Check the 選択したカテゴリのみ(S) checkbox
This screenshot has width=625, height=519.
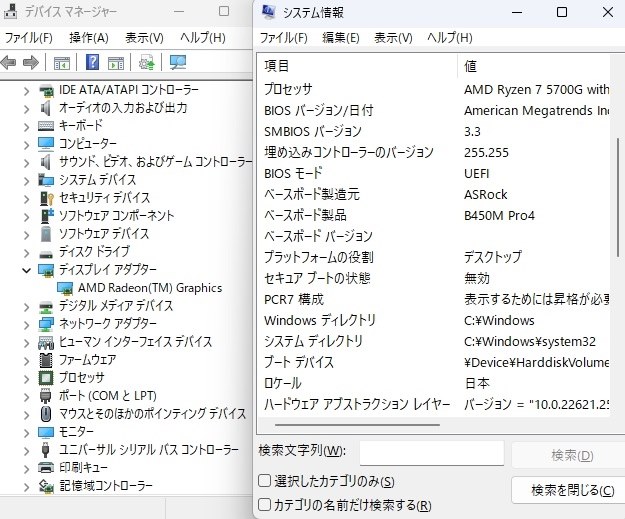pyautogui.click(x=265, y=481)
